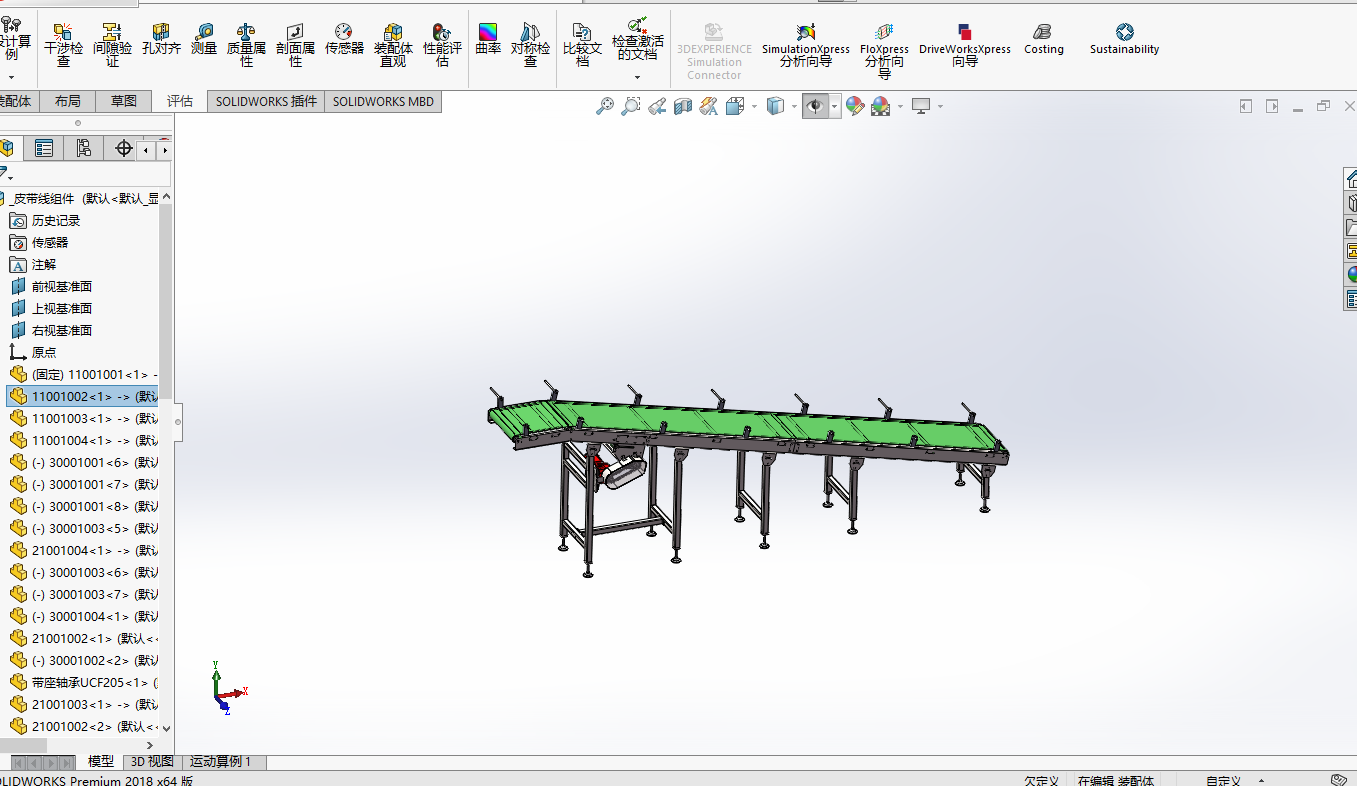Image resolution: width=1357 pixels, height=786 pixels.
Task: Open the PropertyManager panel tab
Action: (x=44, y=148)
